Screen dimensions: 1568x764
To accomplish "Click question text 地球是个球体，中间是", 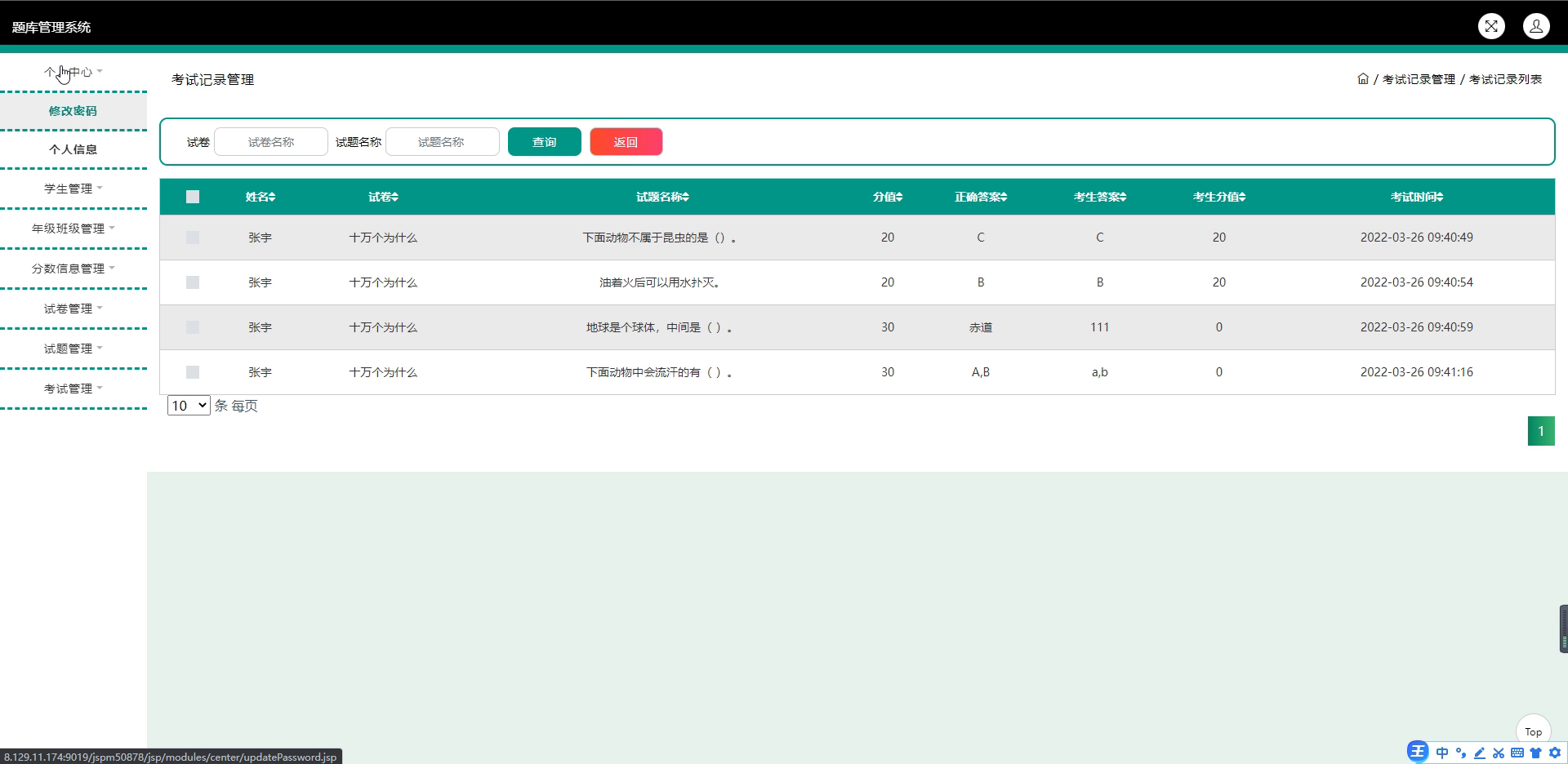I will click(660, 327).
